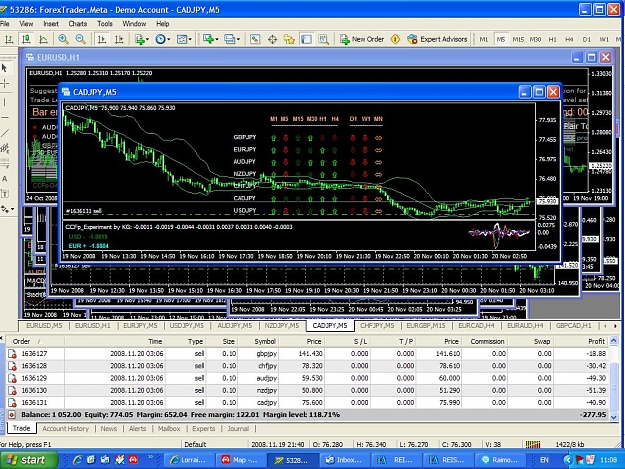Switch chart to line chart style

43,39
